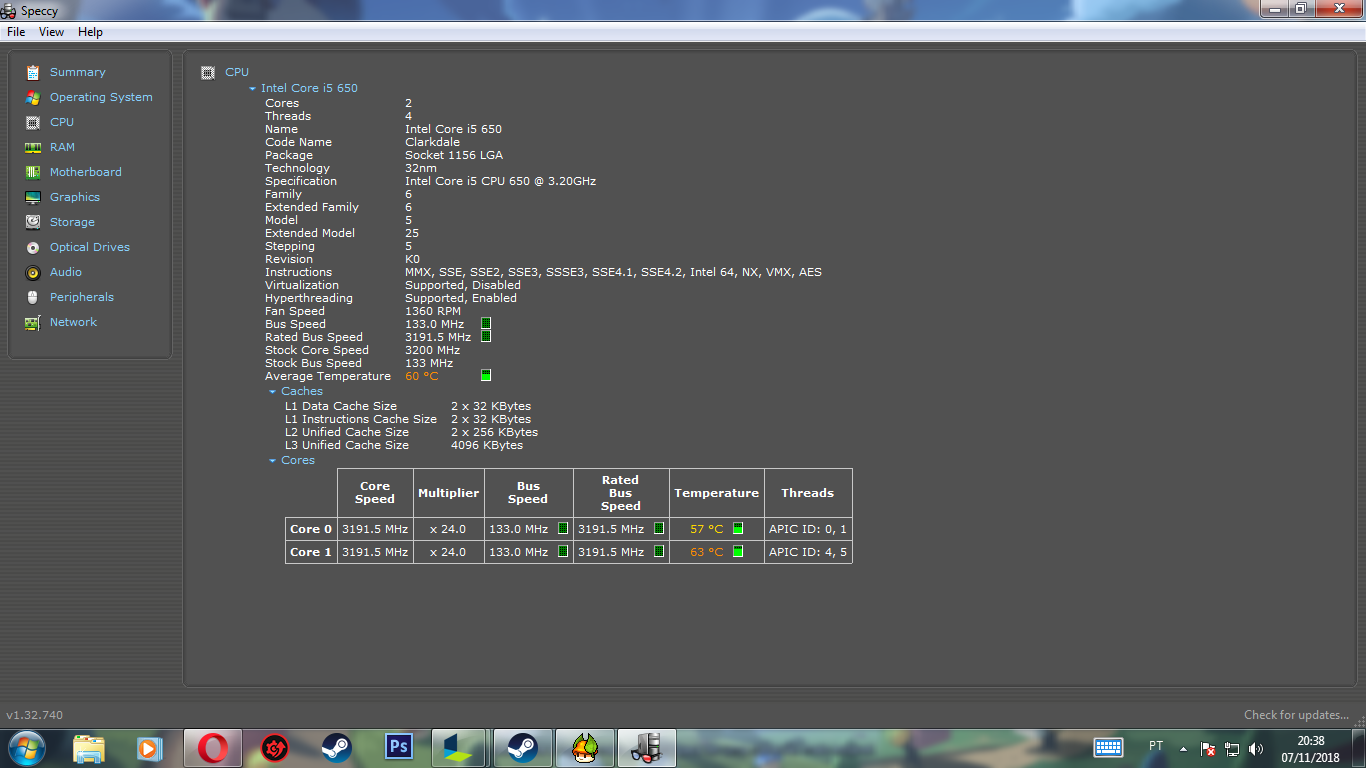Open the red hexagon app on taskbar
Image resolution: width=1366 pixels, height=768 pixels.
click(x=274, y=748)
